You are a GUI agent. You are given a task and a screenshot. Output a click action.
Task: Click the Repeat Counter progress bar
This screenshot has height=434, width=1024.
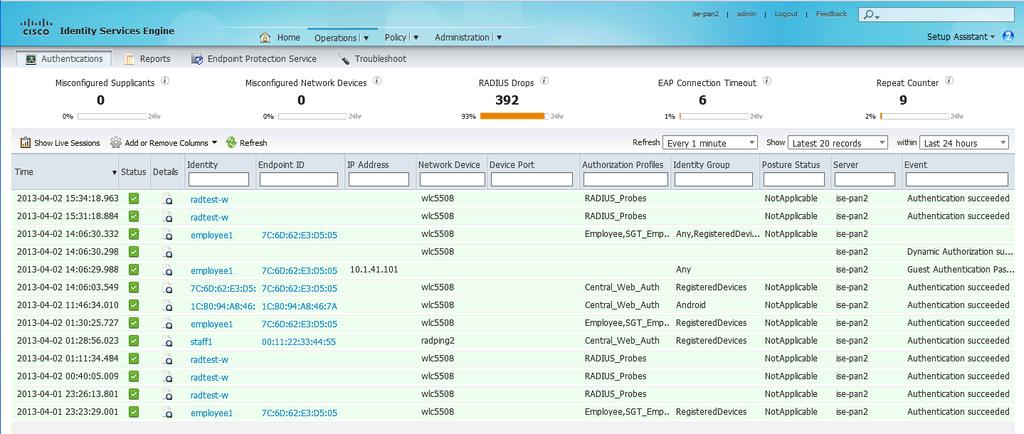point(914,116)
